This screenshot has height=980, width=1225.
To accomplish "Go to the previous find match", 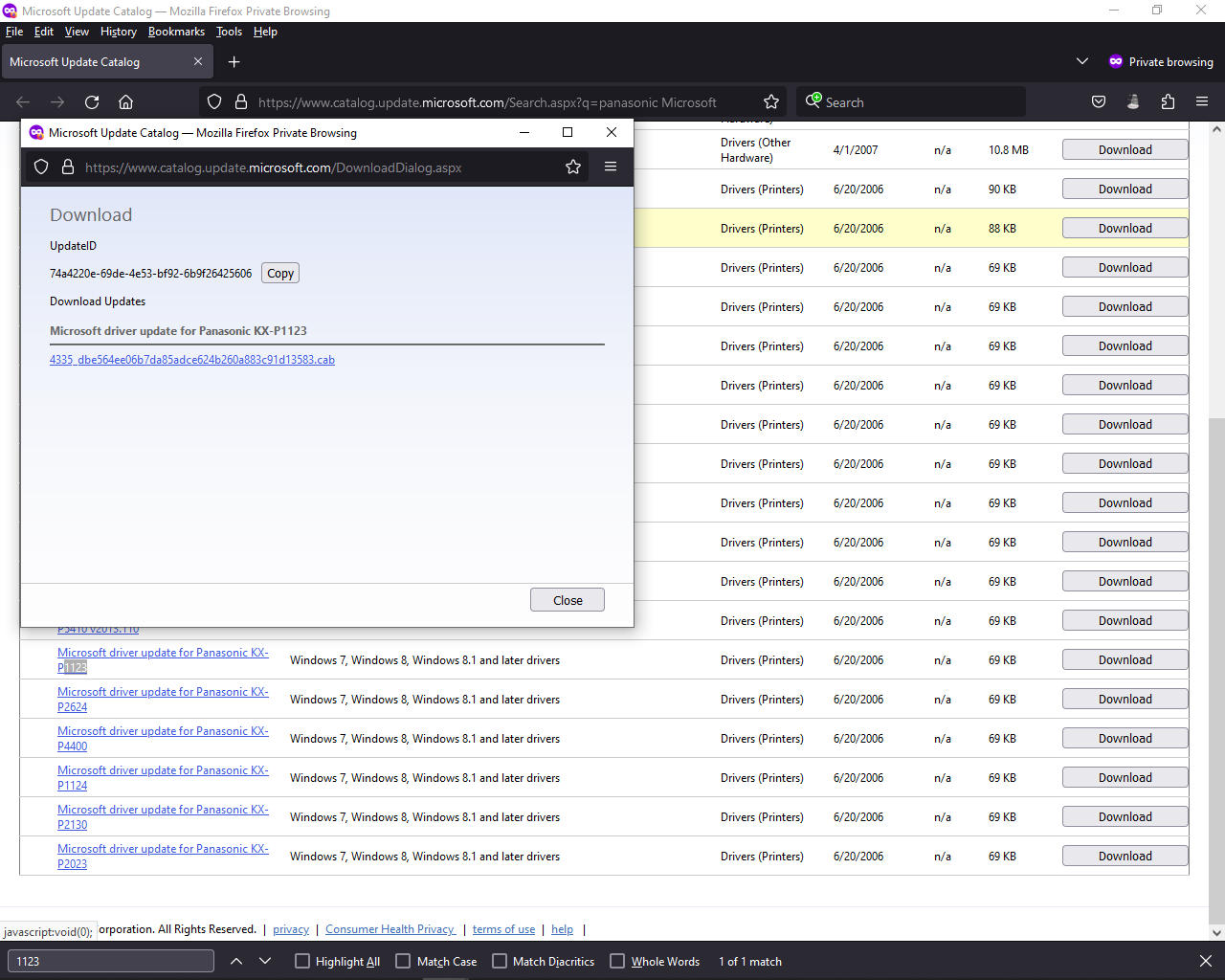I will [x=236, y=961].
